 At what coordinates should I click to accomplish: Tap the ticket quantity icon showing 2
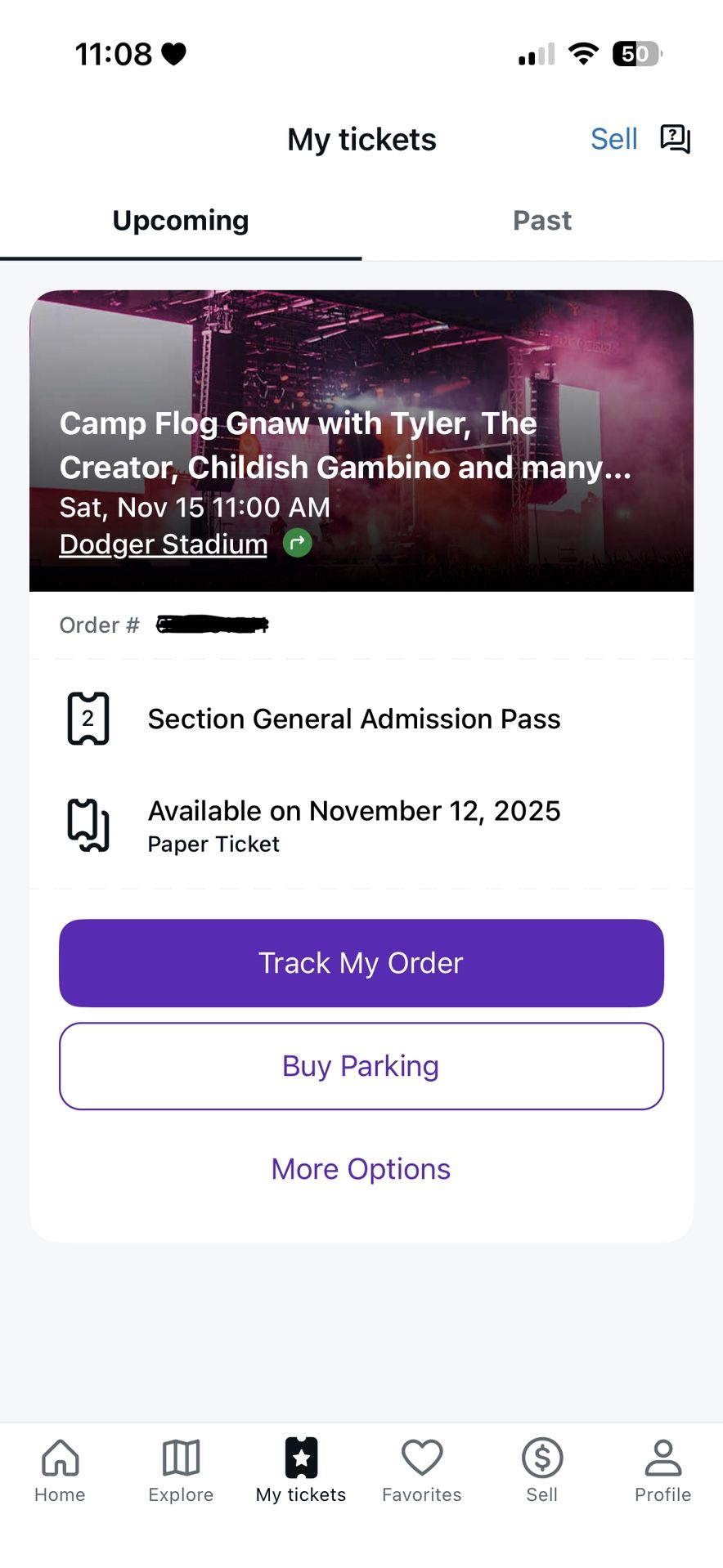click(x=88, y=719)
